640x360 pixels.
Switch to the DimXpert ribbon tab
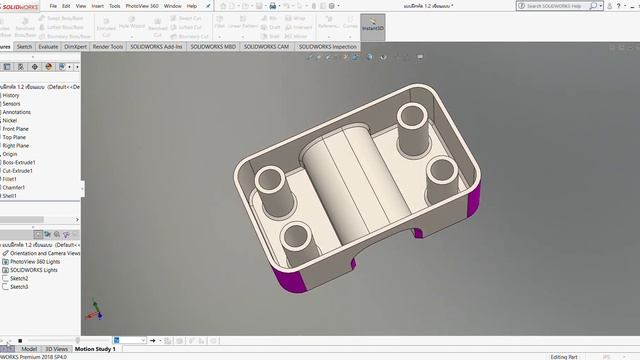pyautogui.click(x=76, y=47)
